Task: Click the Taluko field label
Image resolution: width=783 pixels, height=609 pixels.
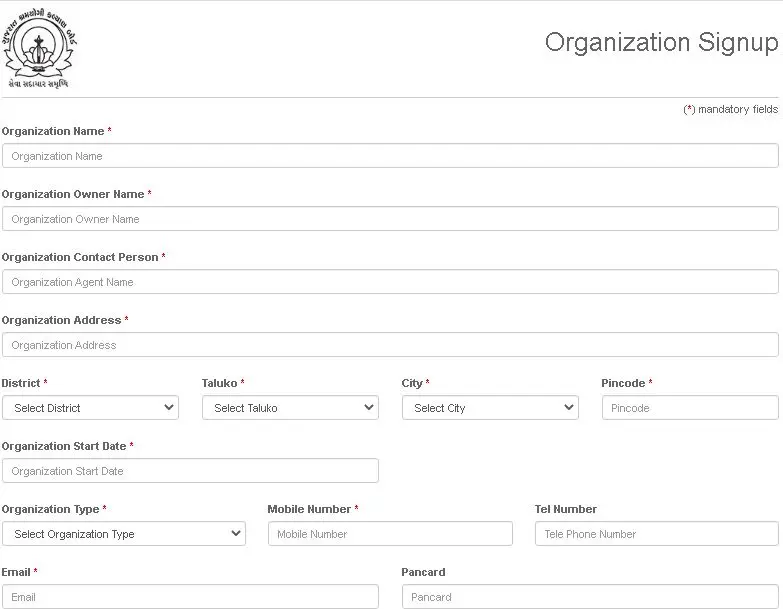Action: click(x=219, y=383)
